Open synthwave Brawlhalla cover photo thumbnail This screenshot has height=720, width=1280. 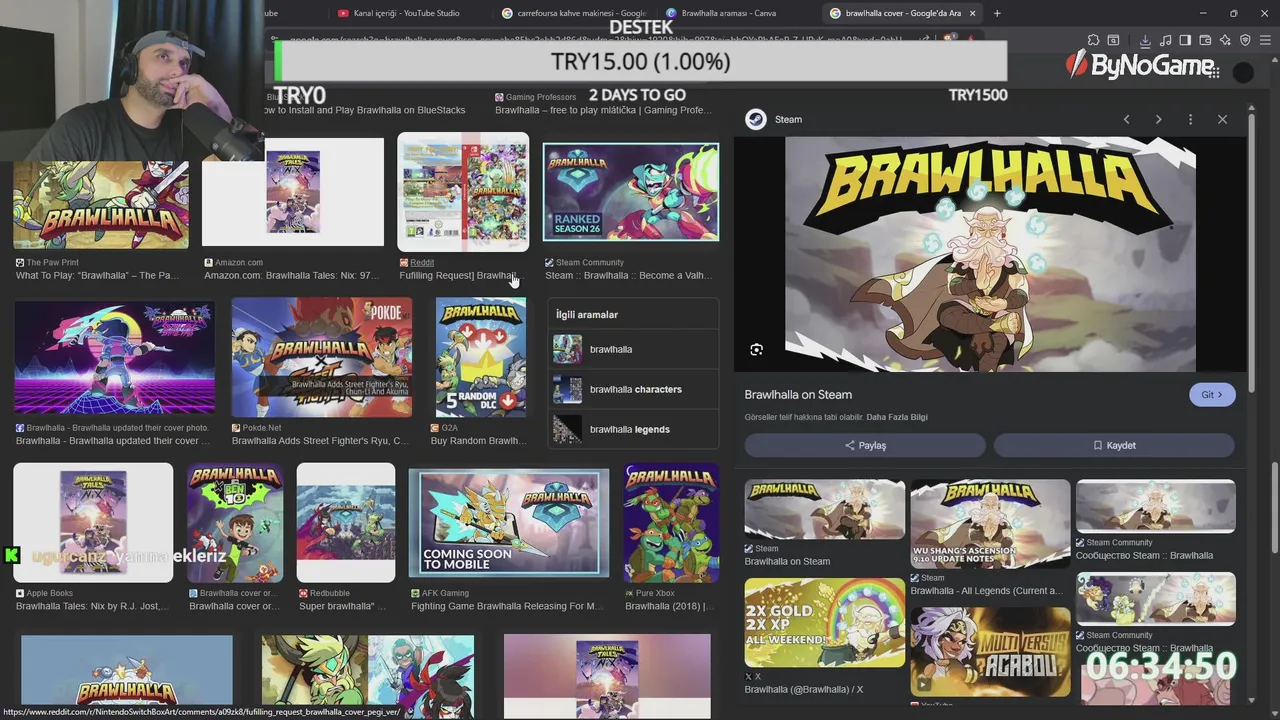(114, 357)
